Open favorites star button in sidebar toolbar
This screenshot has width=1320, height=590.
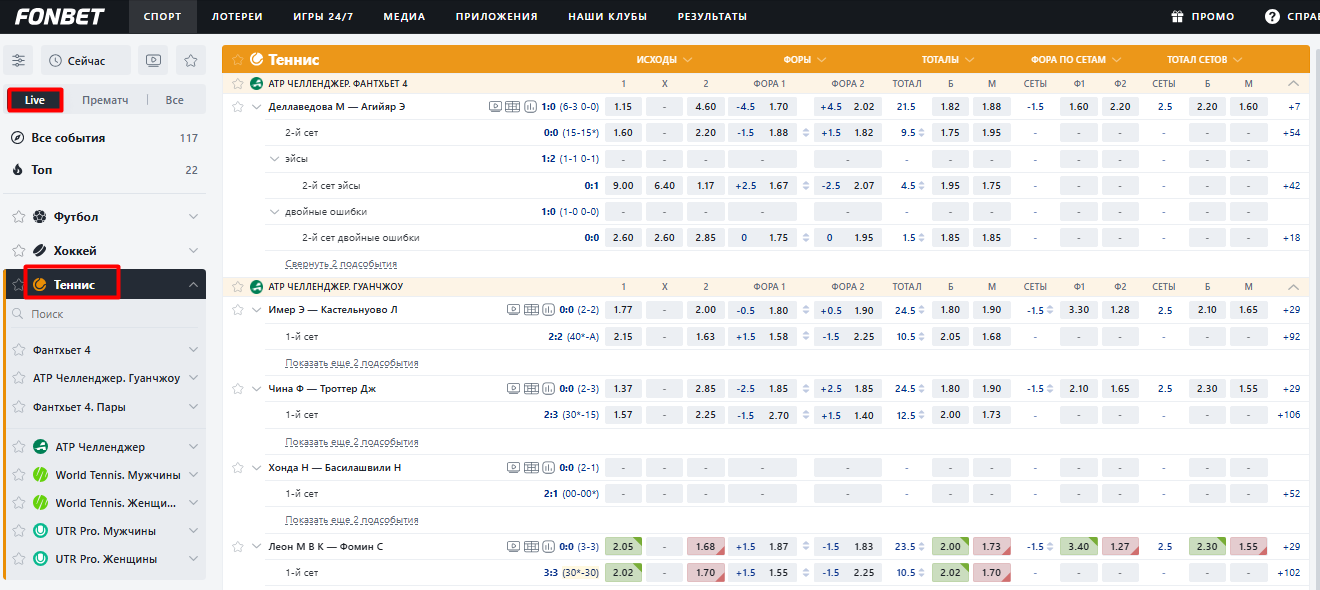click(x=190, y=61)
